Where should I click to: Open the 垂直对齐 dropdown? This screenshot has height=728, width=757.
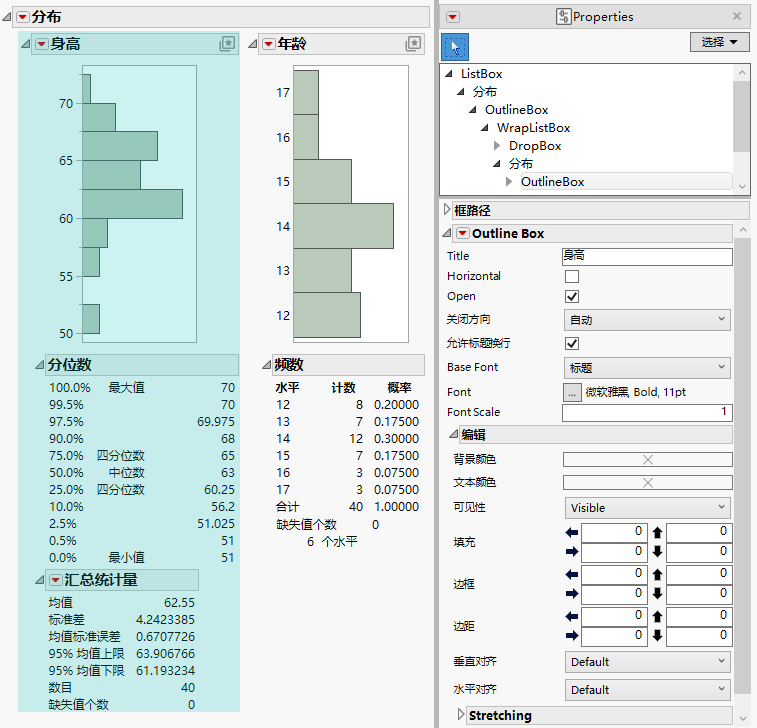(x=647, y=661)
